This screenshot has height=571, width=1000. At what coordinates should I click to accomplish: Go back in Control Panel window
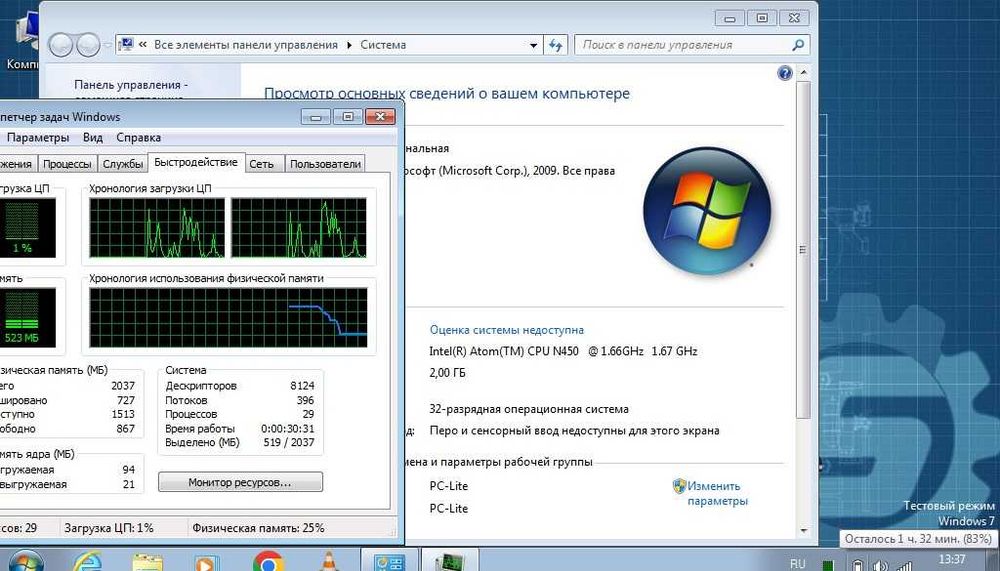point(61,45)
